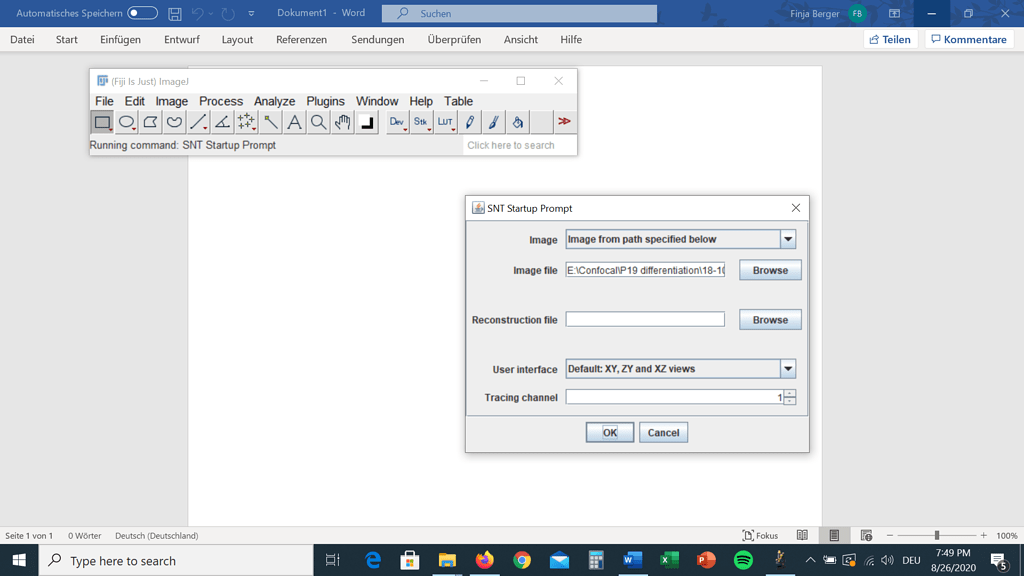The height and width of the screenshot is (576, 1024).
Task: Select the rectangle selection tool
Action: 102,122
